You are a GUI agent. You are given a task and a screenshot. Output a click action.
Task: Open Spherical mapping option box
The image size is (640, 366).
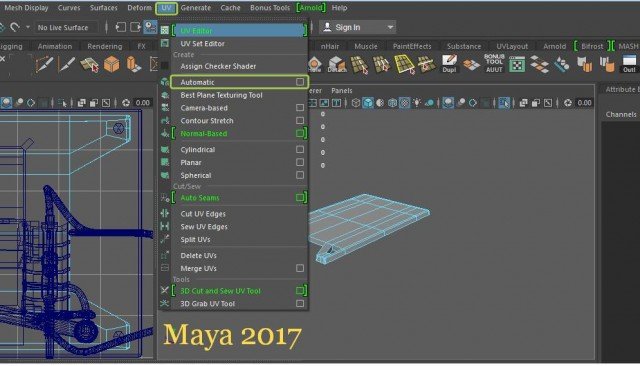[300, 175]
